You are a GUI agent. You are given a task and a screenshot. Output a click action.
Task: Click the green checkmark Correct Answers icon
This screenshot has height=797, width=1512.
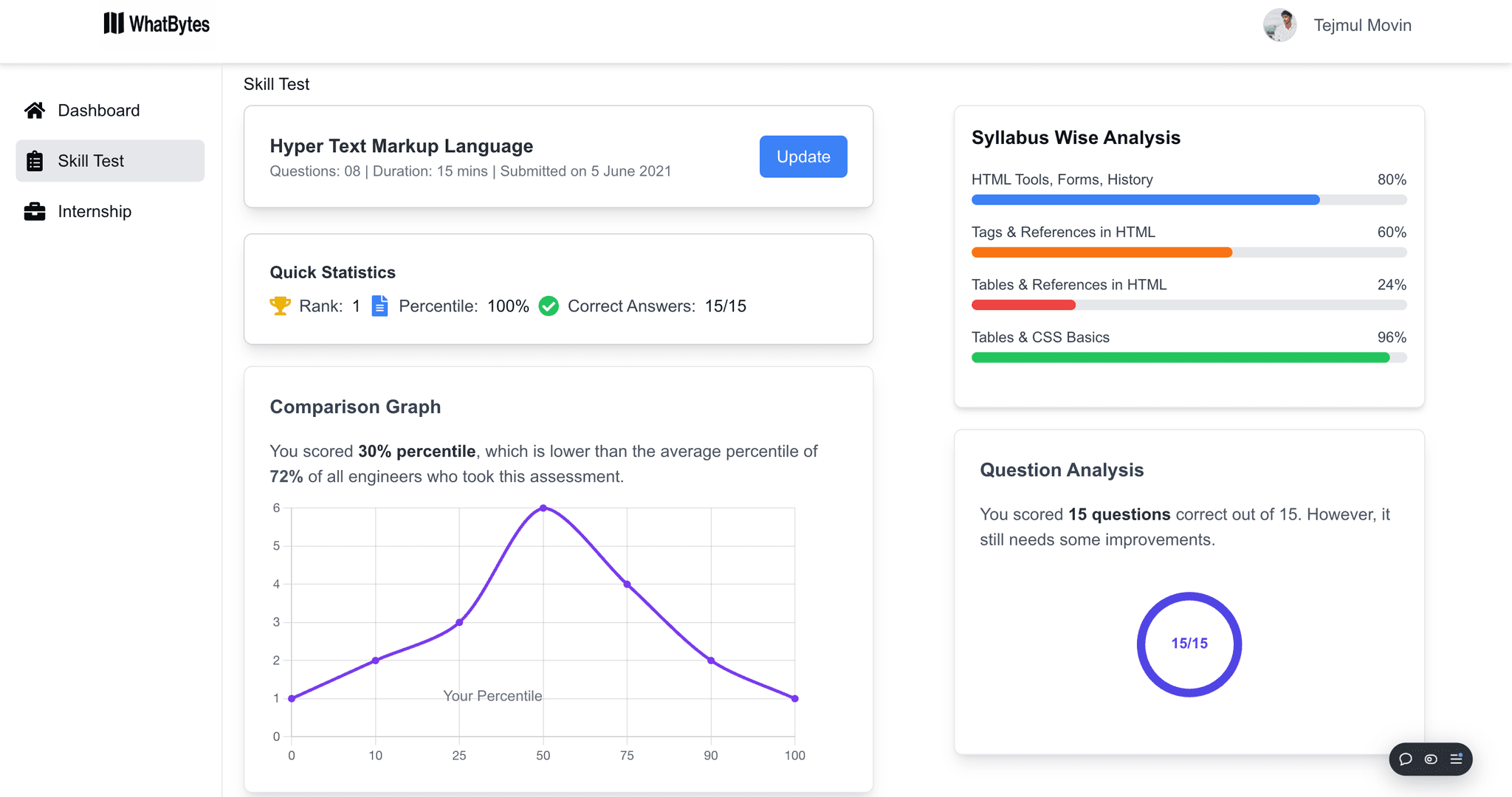[549, 306]
